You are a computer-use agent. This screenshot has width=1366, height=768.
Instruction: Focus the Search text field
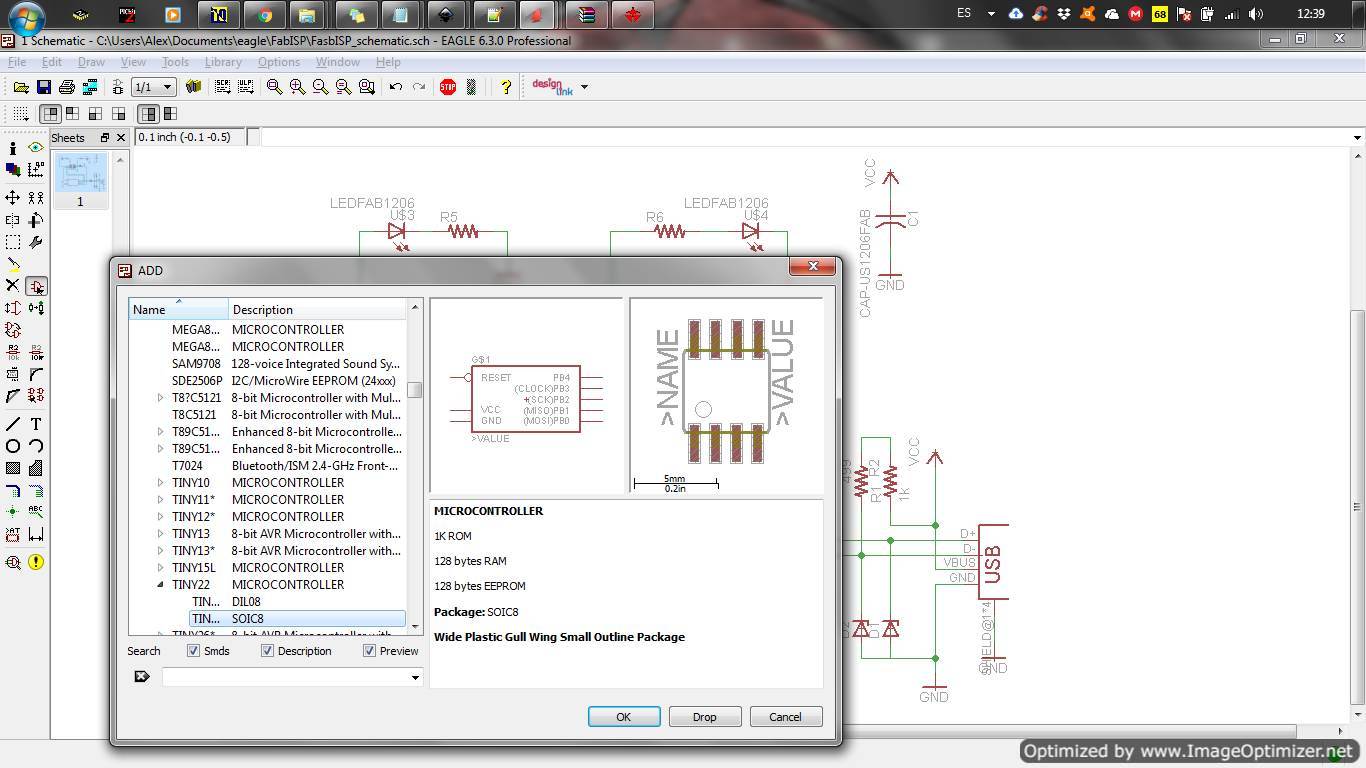[285, 678]
